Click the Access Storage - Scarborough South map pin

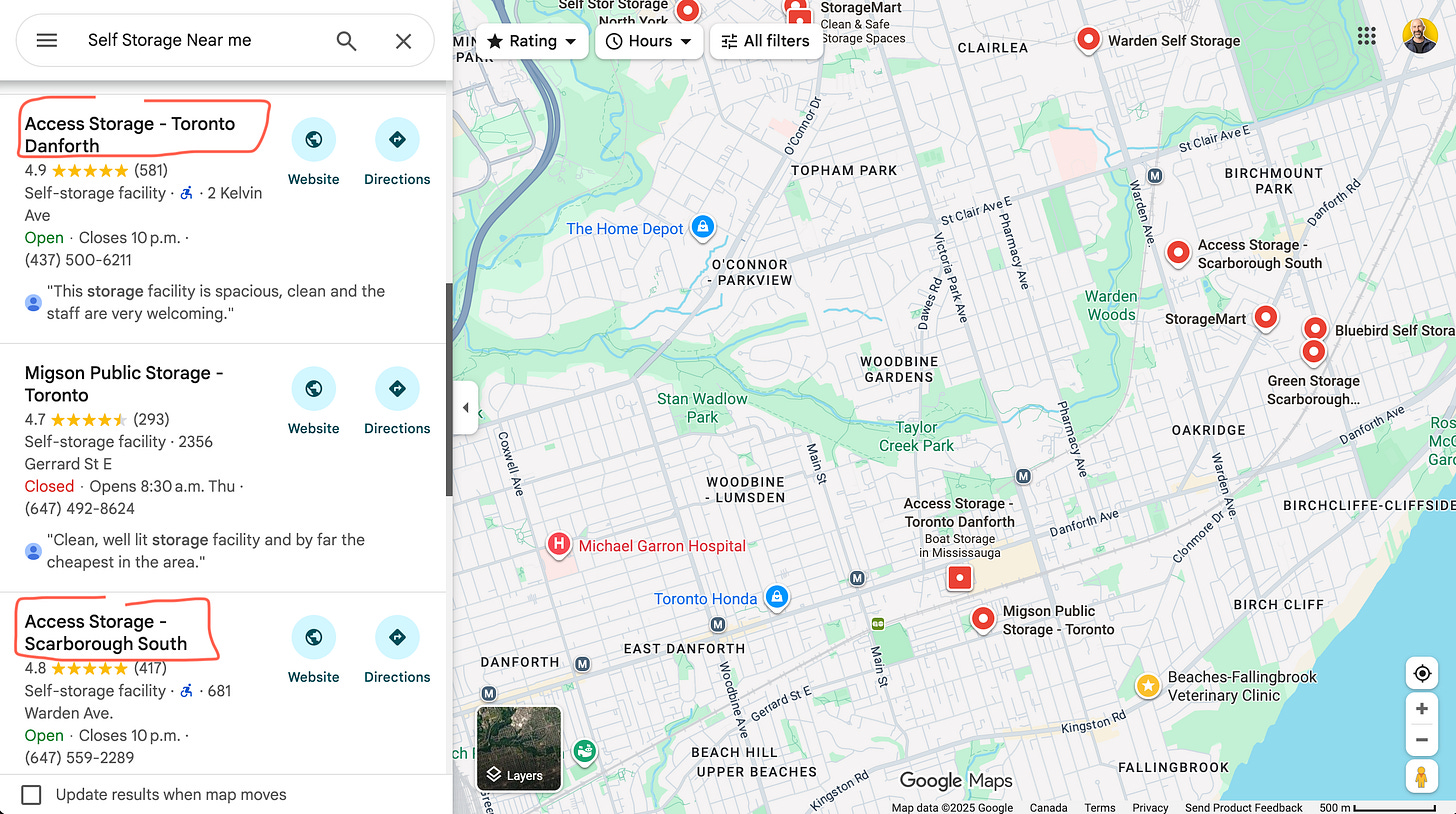coord(1178,253)
